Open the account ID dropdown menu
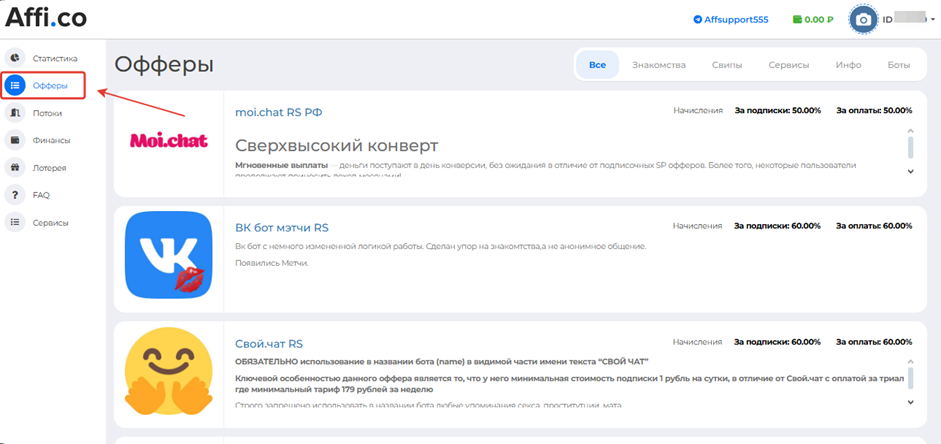Viewport: 941px width, 444px height. coord(908,20)
